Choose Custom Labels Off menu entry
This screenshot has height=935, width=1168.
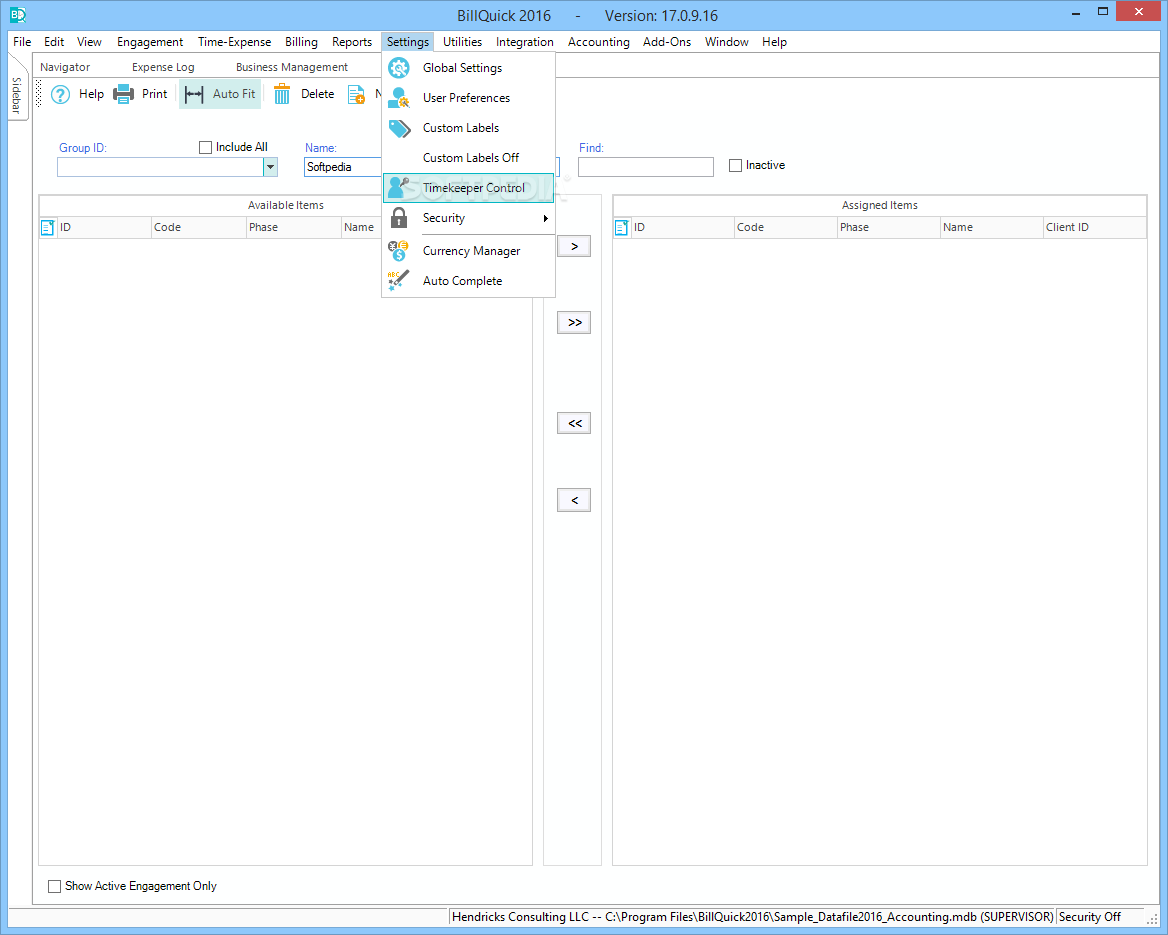coord(469,158)
